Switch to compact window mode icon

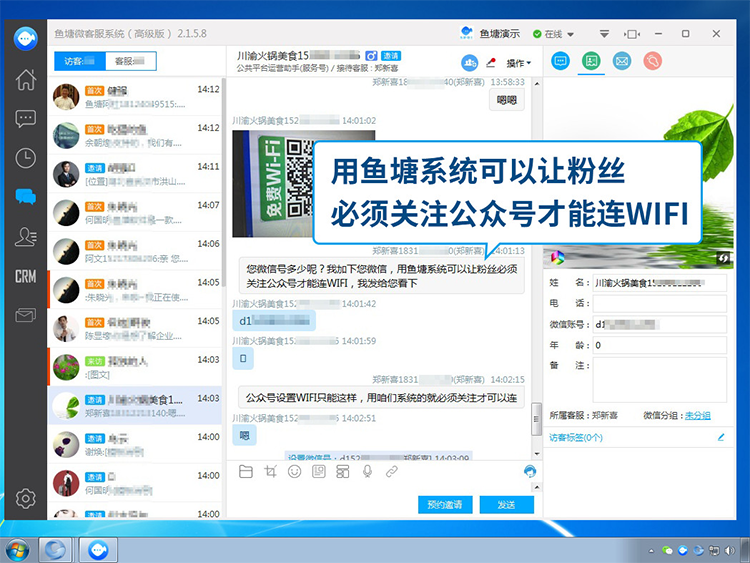pyautogui.click(x=632, y=34)
